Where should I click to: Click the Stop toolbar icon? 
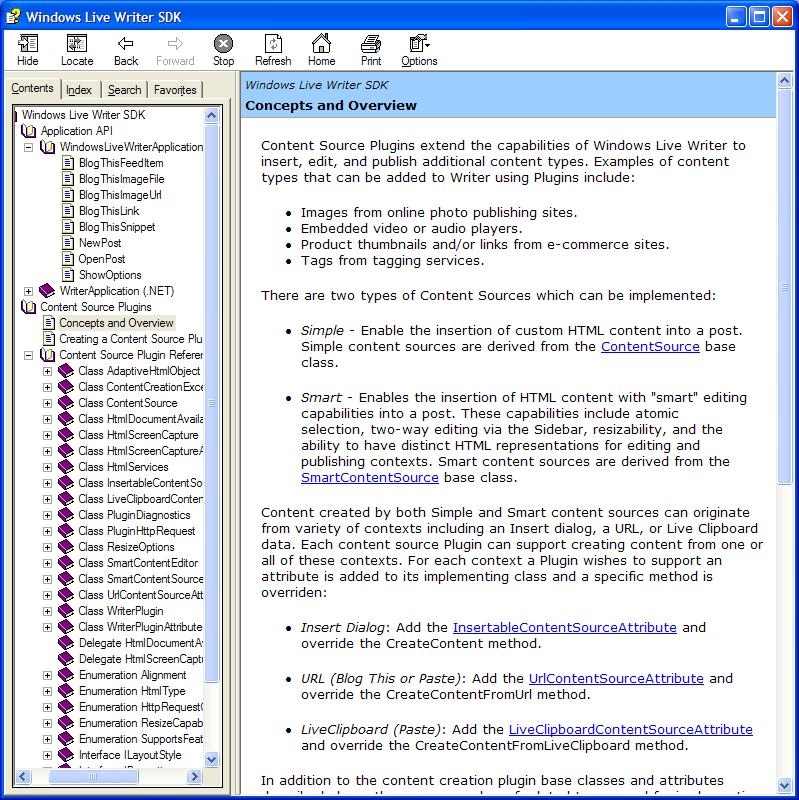coord(223,43)
